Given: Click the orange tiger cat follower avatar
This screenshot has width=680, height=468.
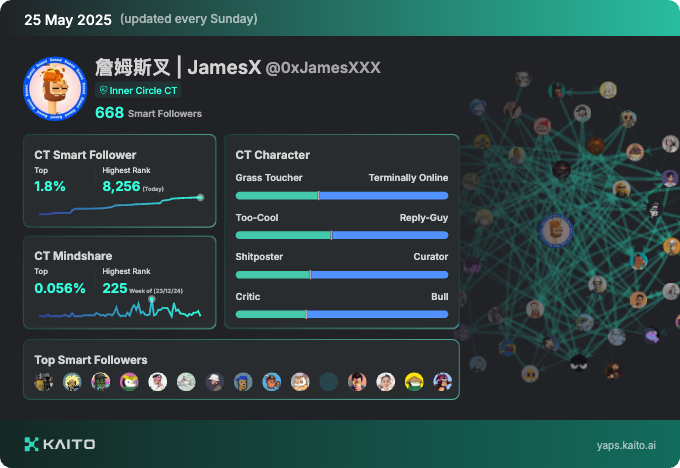Looking at the screenshot, I should click(300, 382).
